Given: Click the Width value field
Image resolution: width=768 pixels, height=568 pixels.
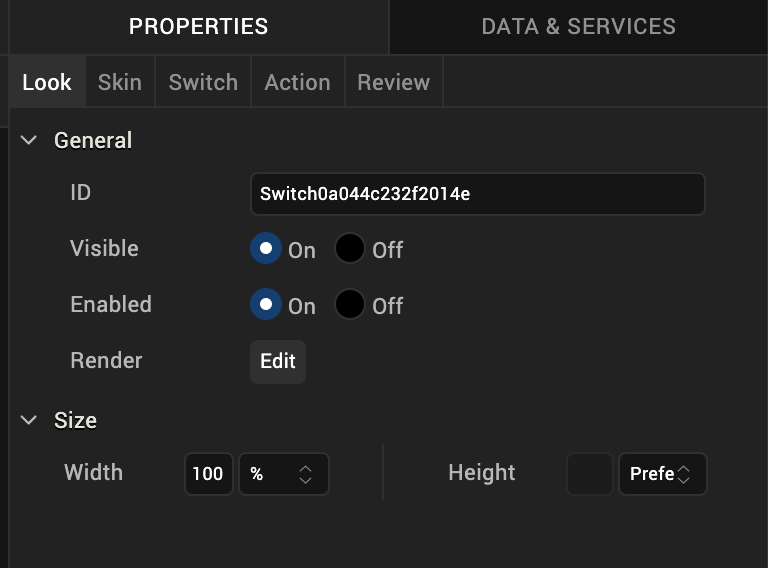Looking at the screenshot, I should point(208,475).
